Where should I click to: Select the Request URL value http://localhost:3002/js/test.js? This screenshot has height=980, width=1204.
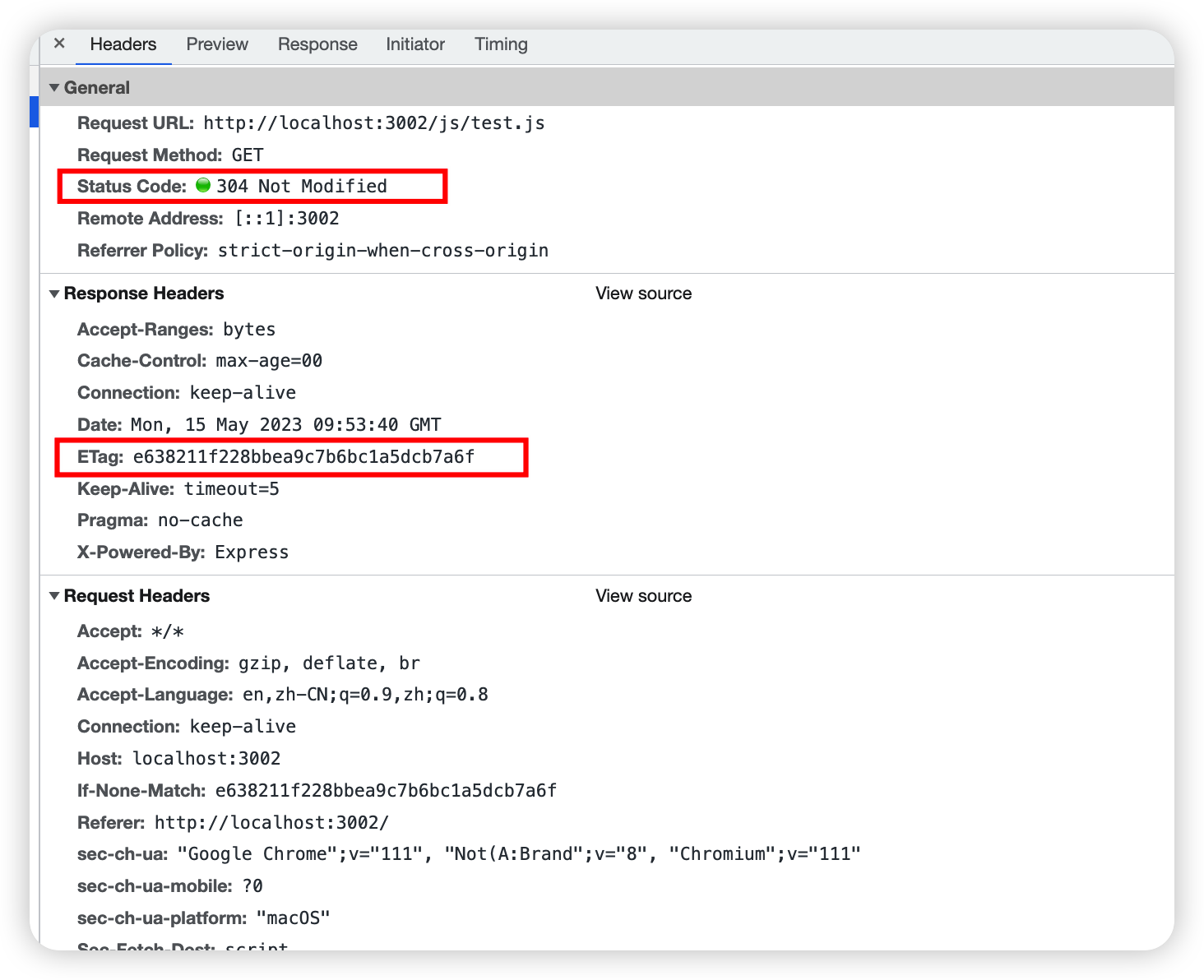point(374,123)
